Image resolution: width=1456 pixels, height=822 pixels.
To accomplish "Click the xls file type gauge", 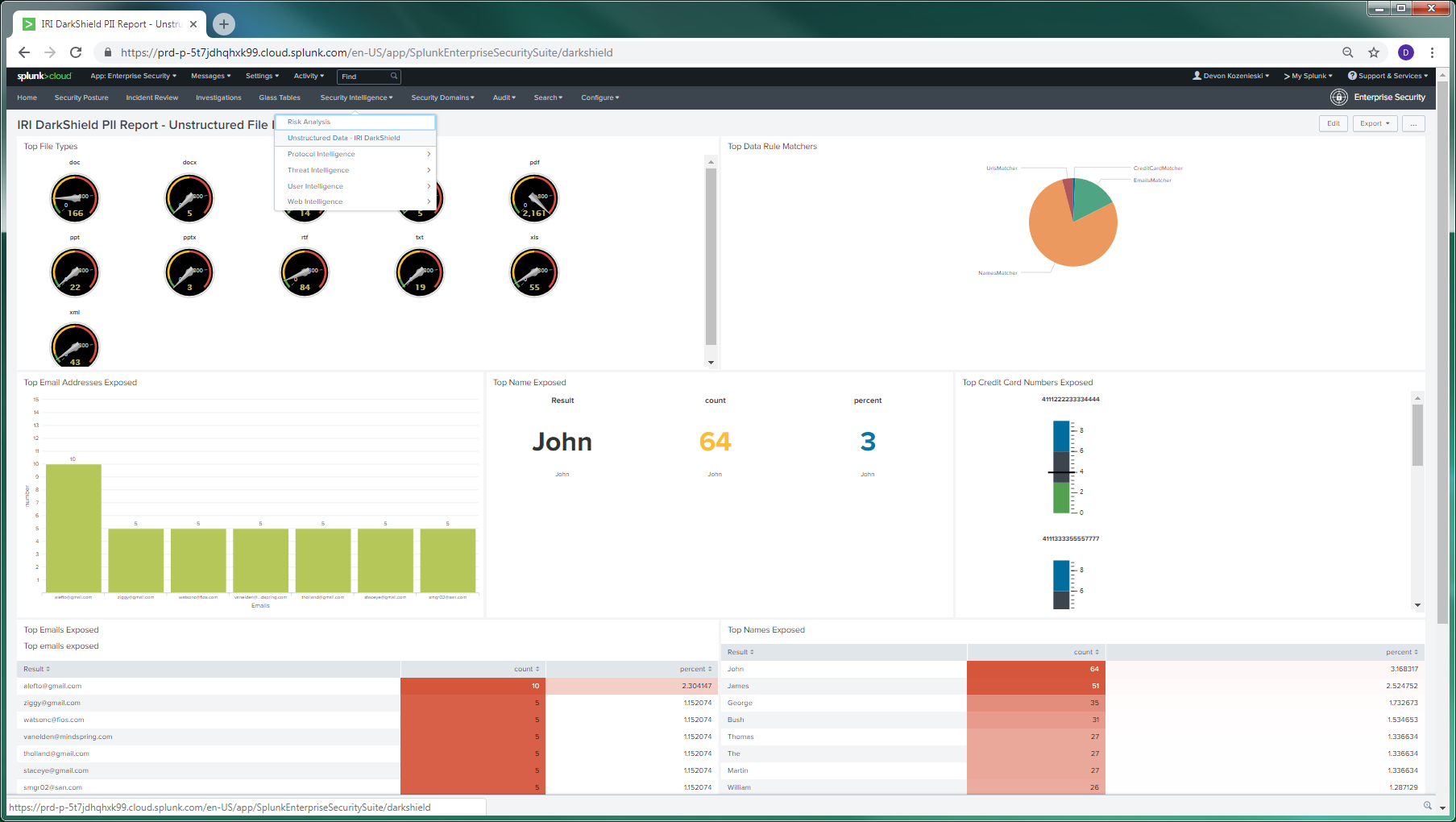I will point(534,272).
